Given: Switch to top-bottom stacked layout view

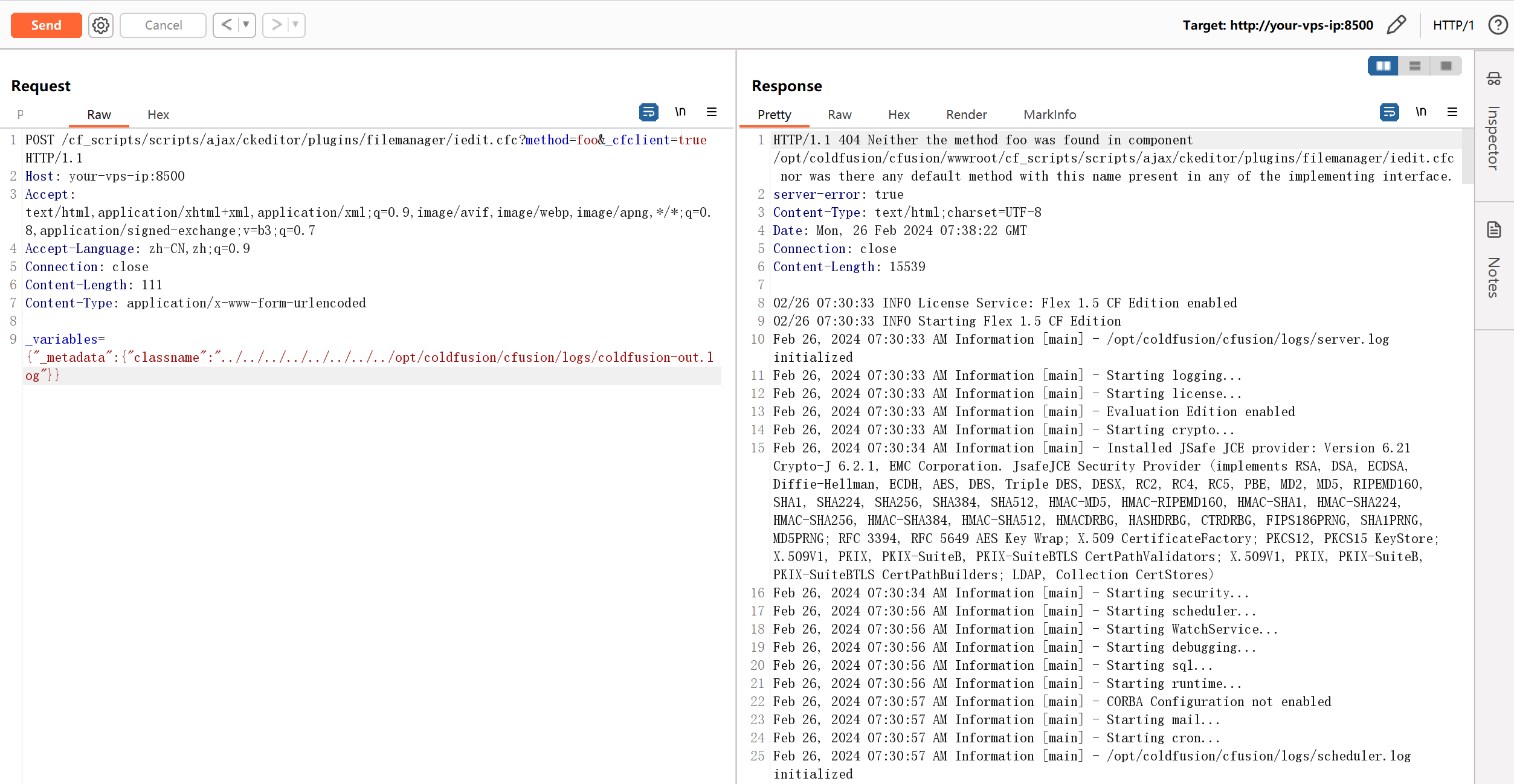Looking at the screenshot, I should [x=1414, y=66].
